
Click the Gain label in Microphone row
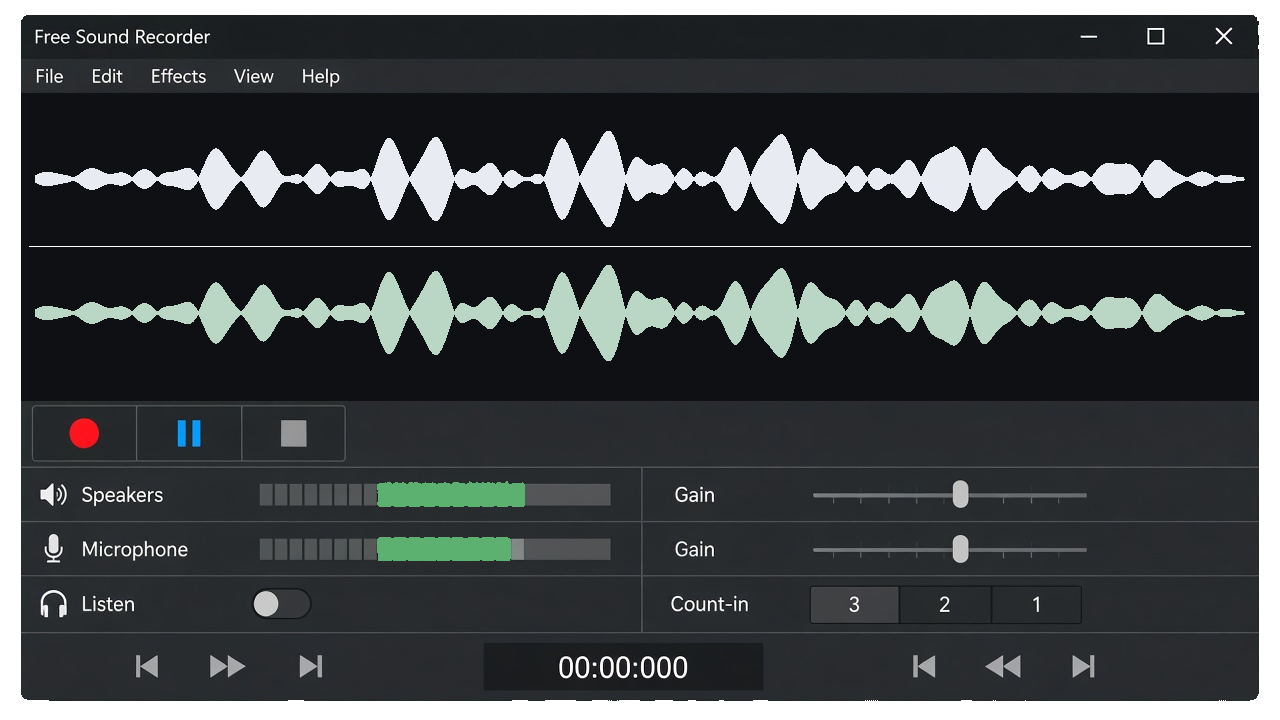pos(694,549)
